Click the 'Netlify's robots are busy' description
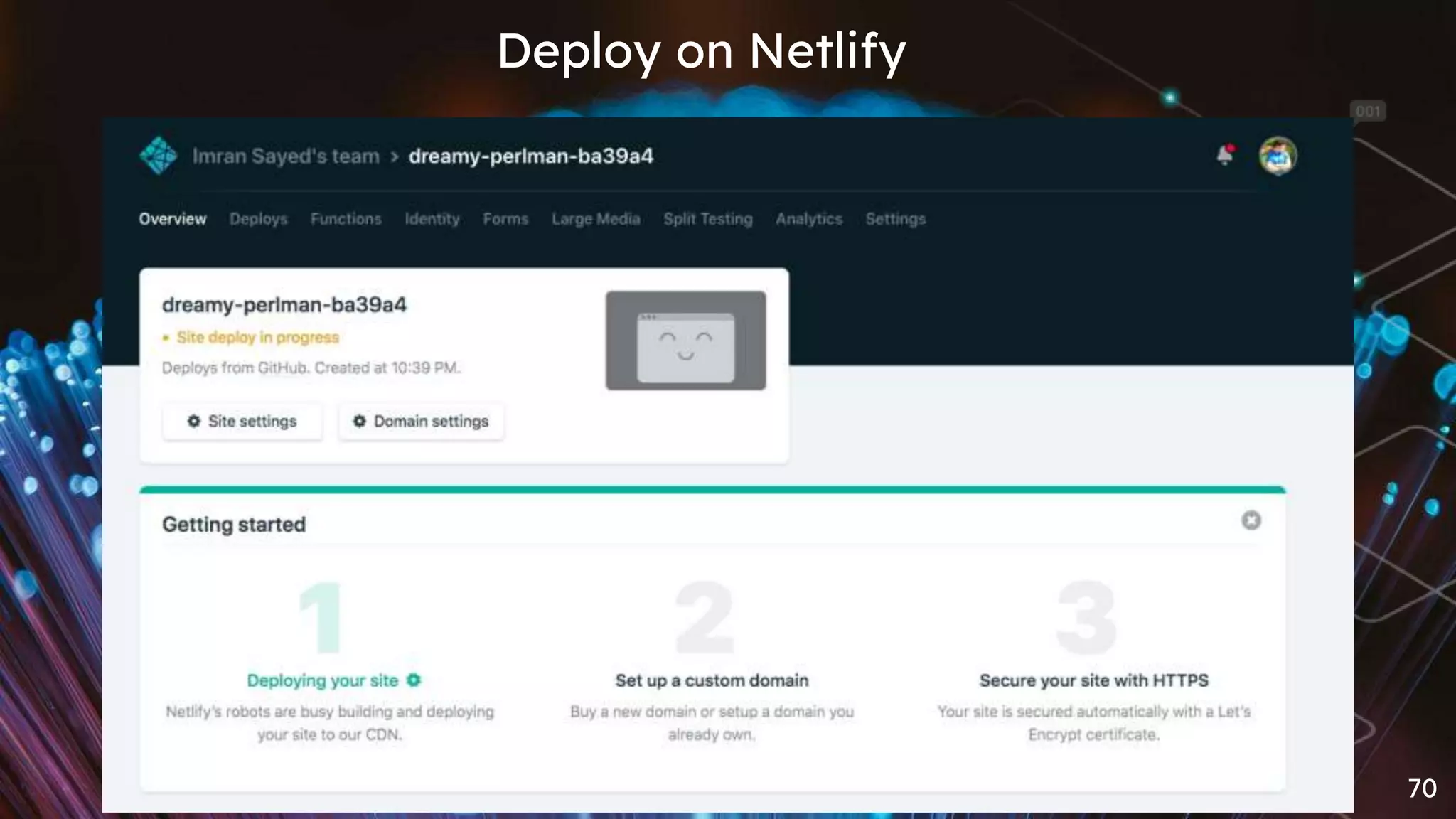This screenshot has width=1456, height=819. coord(330,723)
